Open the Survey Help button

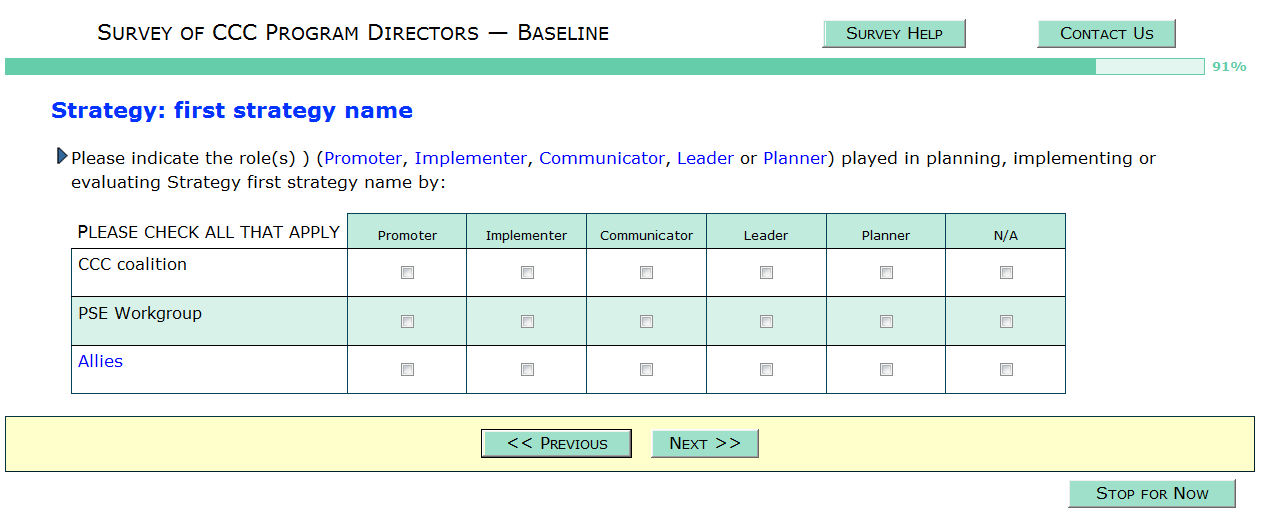894,34
